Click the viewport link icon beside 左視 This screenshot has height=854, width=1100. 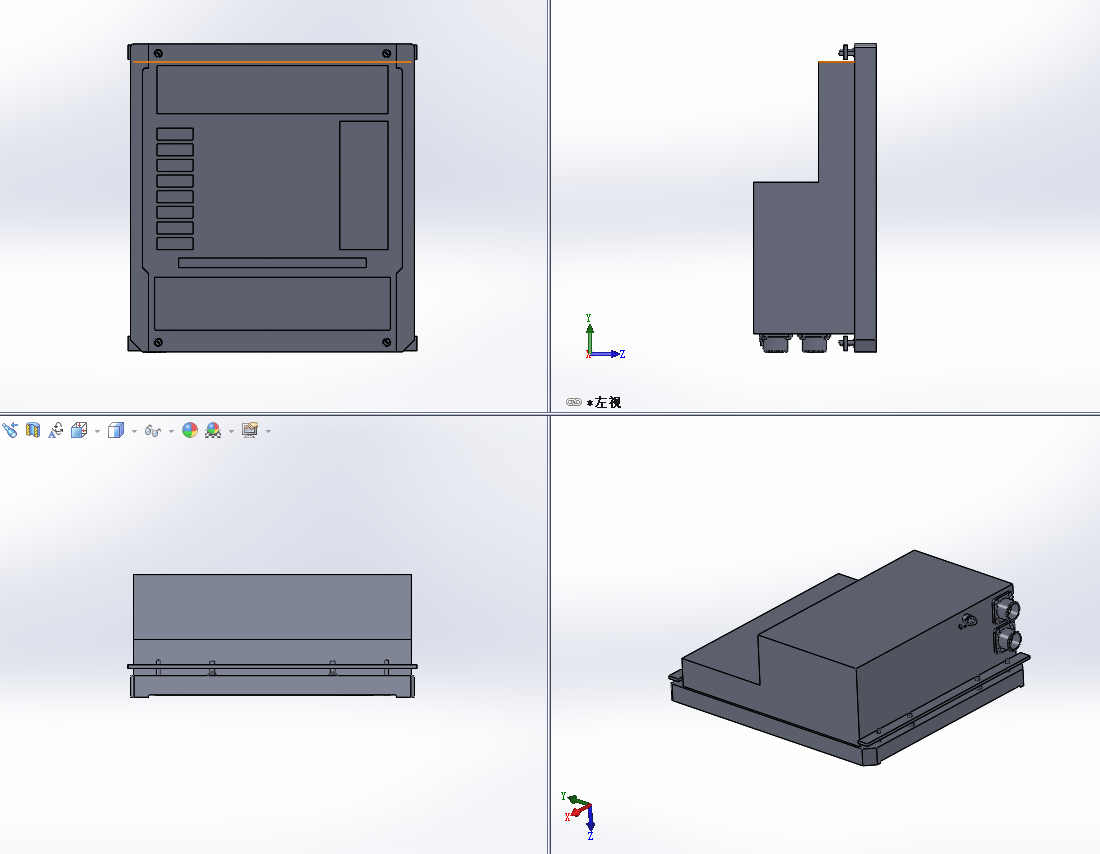[x=574, y=402]
